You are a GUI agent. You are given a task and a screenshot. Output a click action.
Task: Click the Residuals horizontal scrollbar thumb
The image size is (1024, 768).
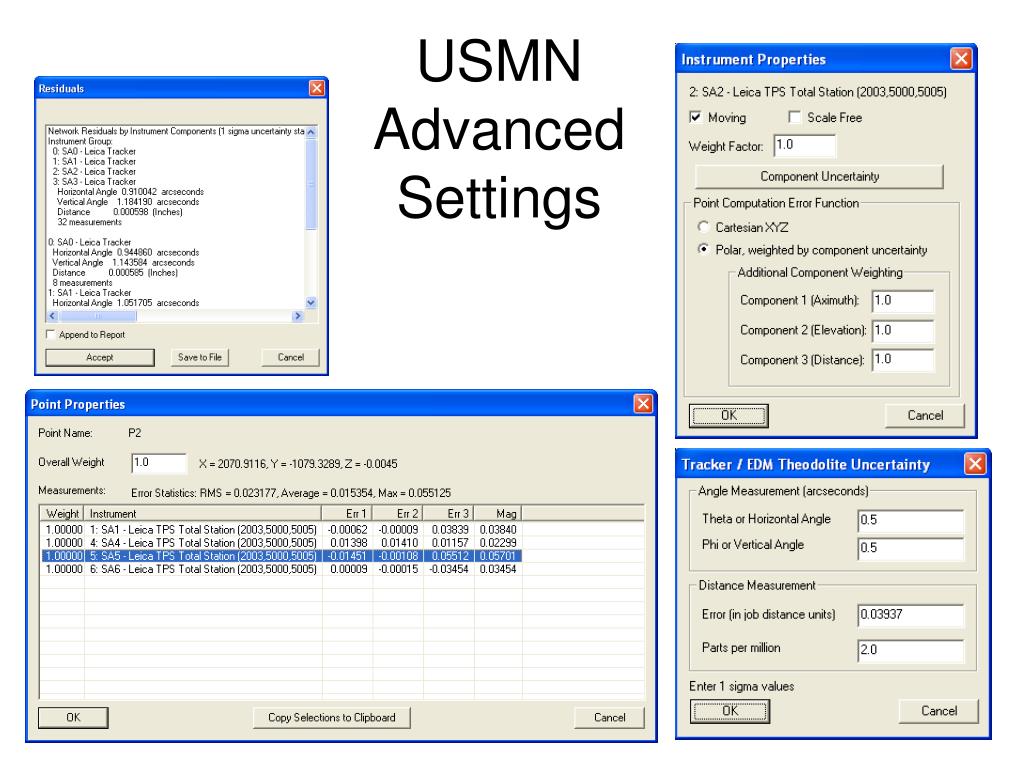pyautogui.click(x=98, y=316)
